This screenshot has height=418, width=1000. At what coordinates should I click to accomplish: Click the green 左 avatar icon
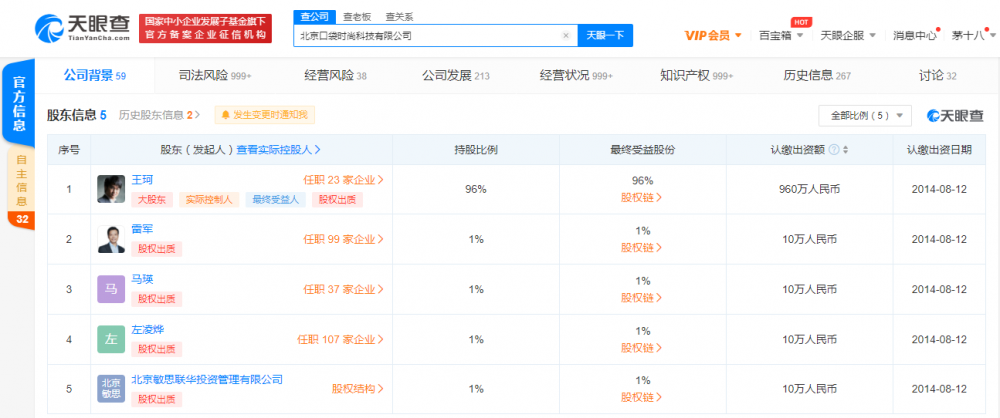tap(111, 339)
